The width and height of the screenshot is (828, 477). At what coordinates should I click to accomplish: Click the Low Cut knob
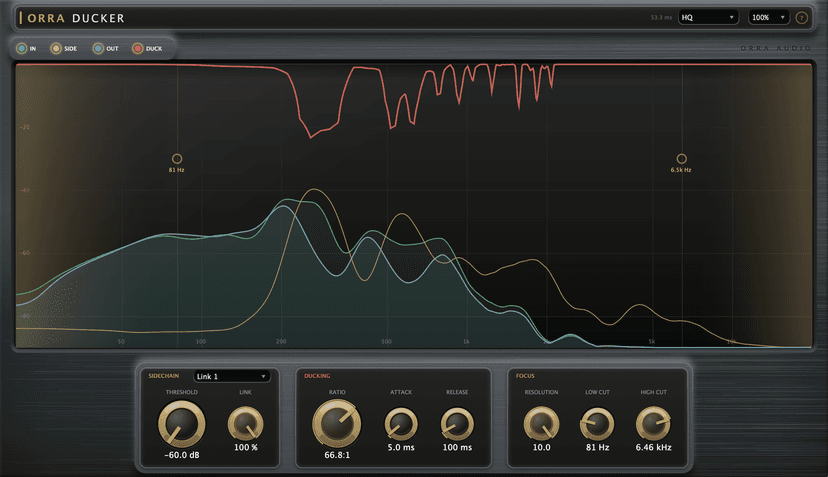pos(597,424)
